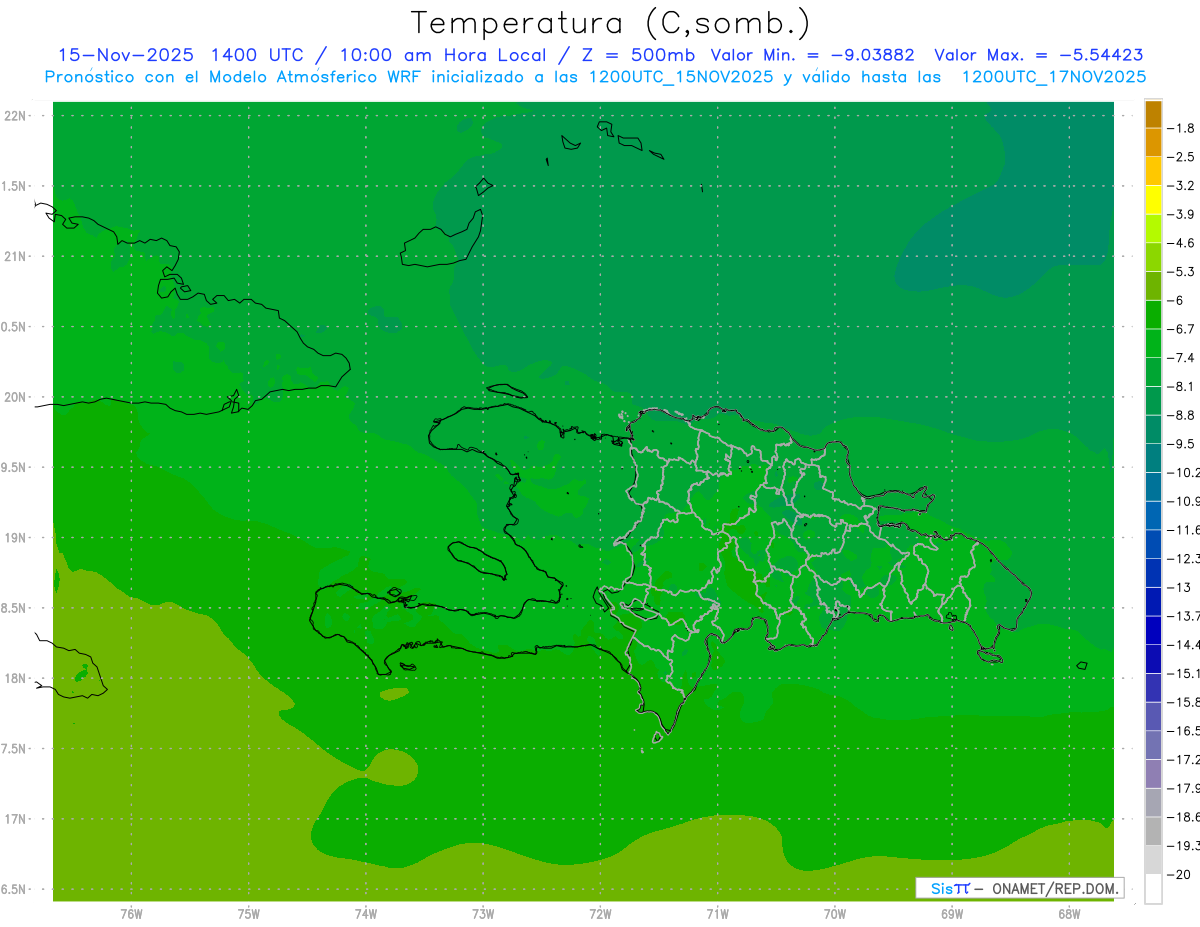Click '1200UTC_17NOV2025' valid-until text
Screen dimensions: 1200x927
(1053, 77)
